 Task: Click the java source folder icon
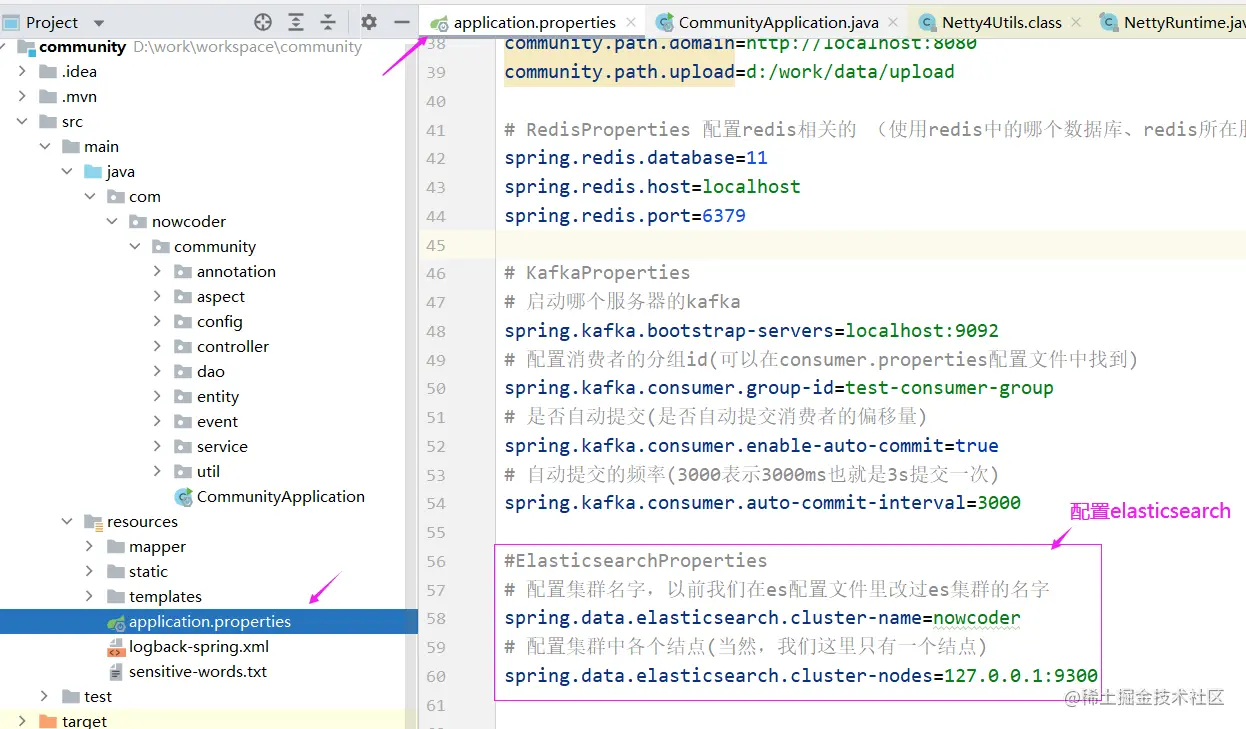[93, 172]
